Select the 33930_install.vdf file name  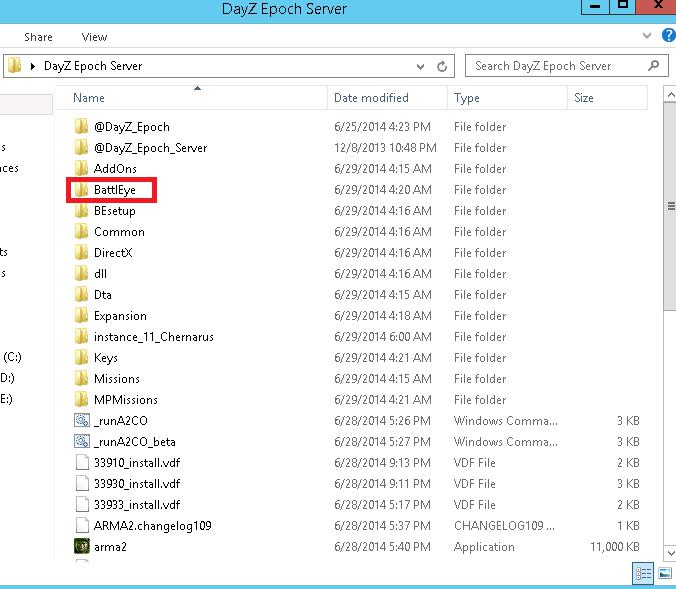click(137, 484)
